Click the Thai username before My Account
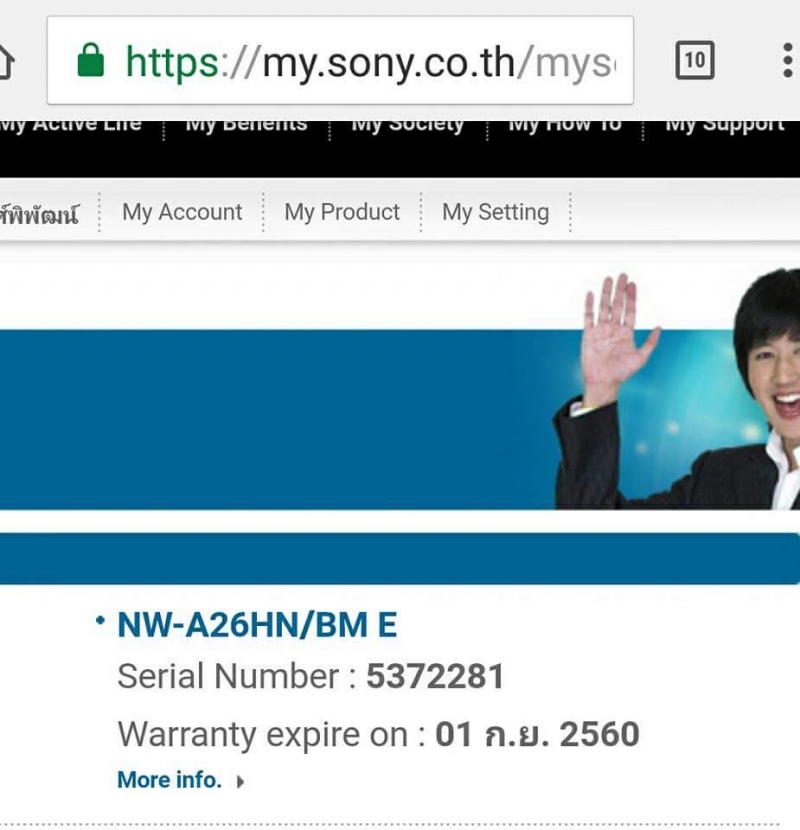Image resolution: width=800 pixels, height=830 pixels. point(40,214)
